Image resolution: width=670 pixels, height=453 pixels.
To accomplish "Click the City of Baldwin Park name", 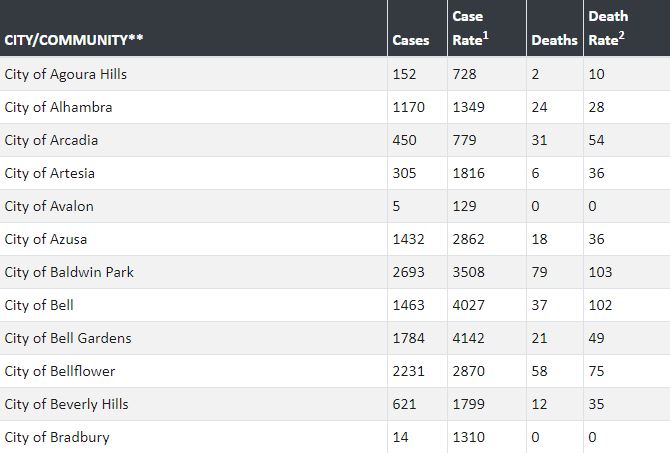I will tap(69, 272).
